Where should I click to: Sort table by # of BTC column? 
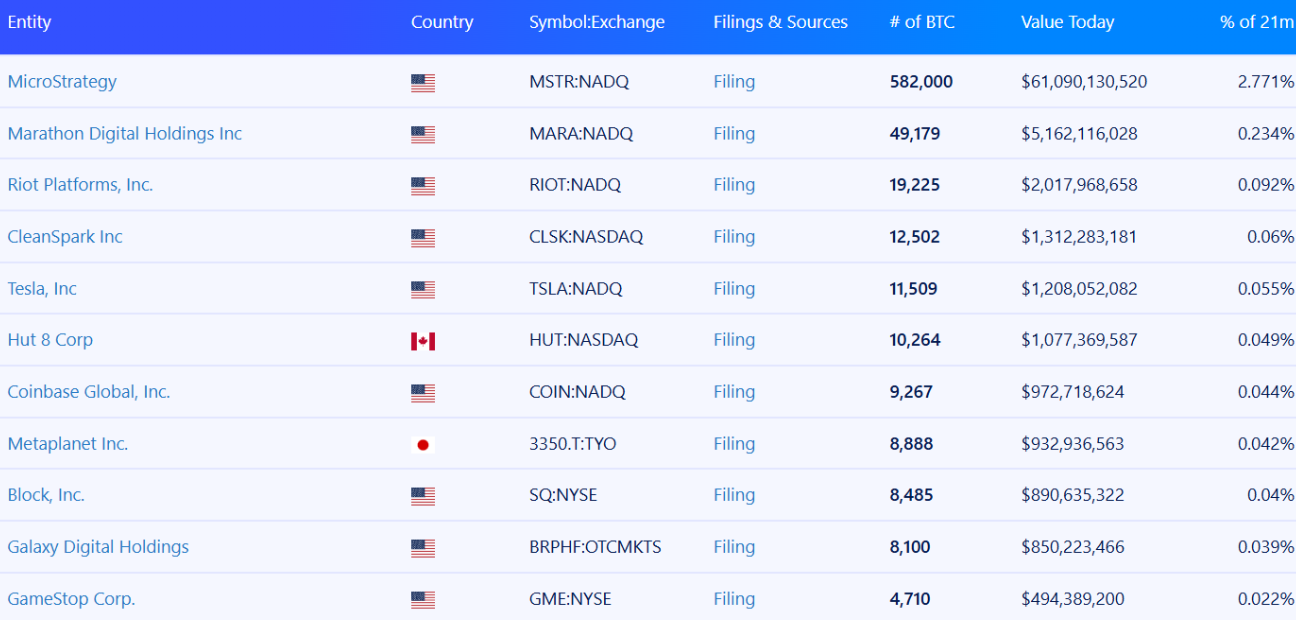click(x=922, y=22)
